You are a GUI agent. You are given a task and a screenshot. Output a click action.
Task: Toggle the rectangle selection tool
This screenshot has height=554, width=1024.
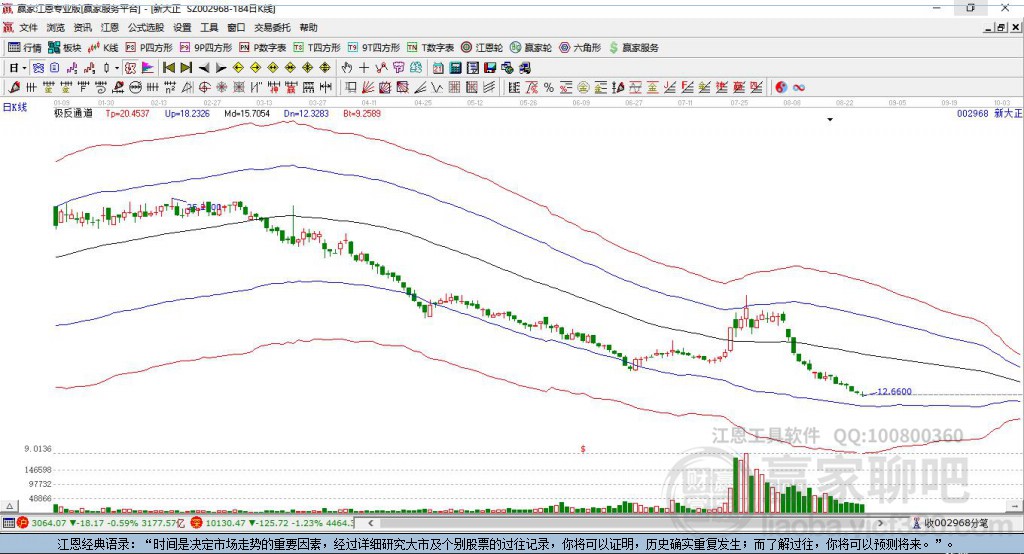351,88
